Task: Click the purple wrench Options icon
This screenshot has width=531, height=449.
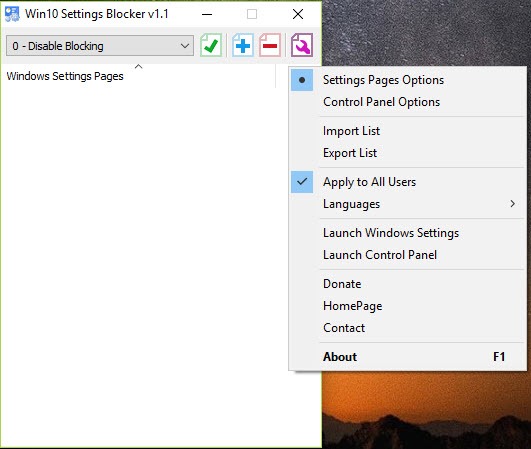Action: (302, 45)
